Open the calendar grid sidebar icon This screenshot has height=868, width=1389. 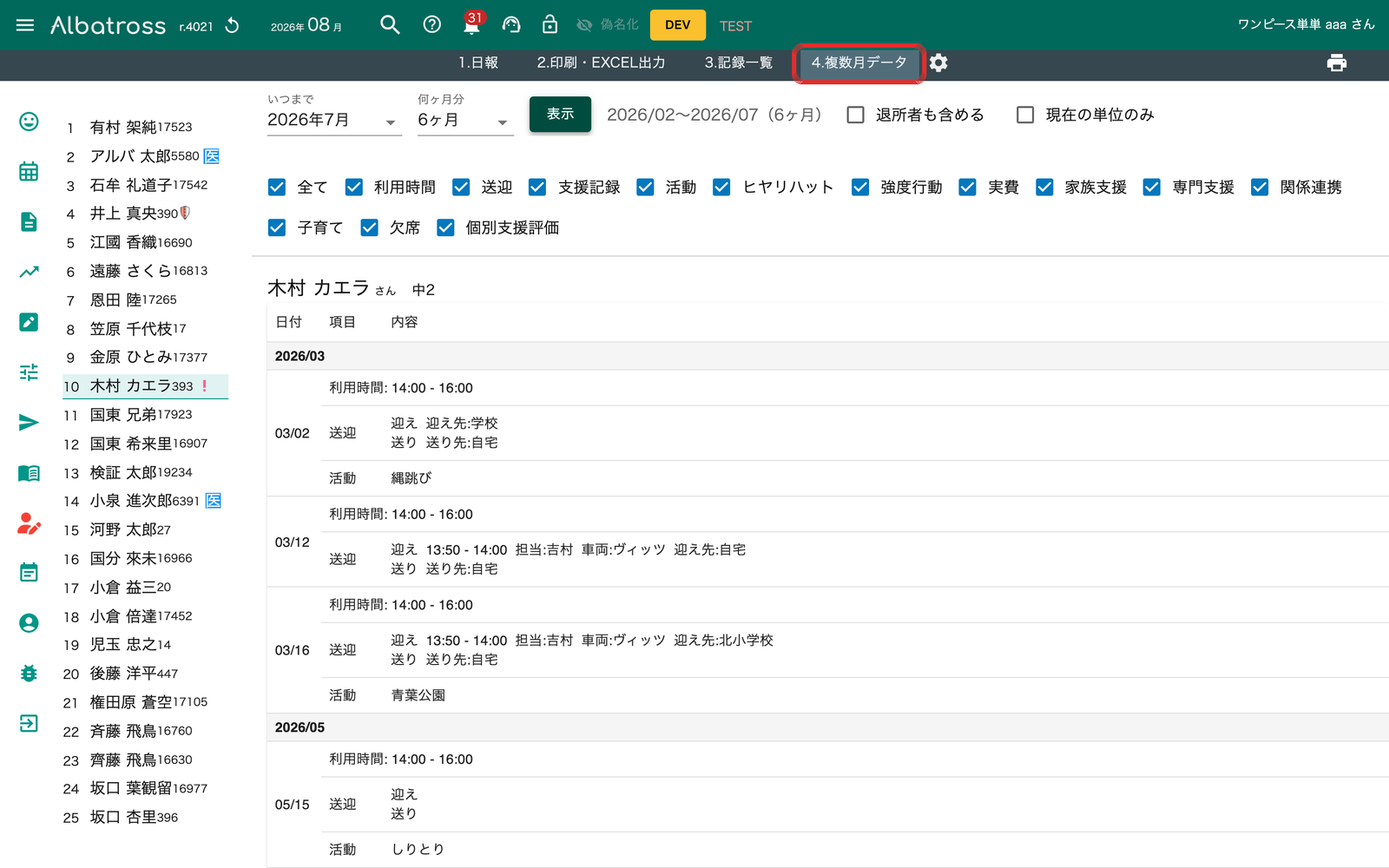(x=29, y=171)
